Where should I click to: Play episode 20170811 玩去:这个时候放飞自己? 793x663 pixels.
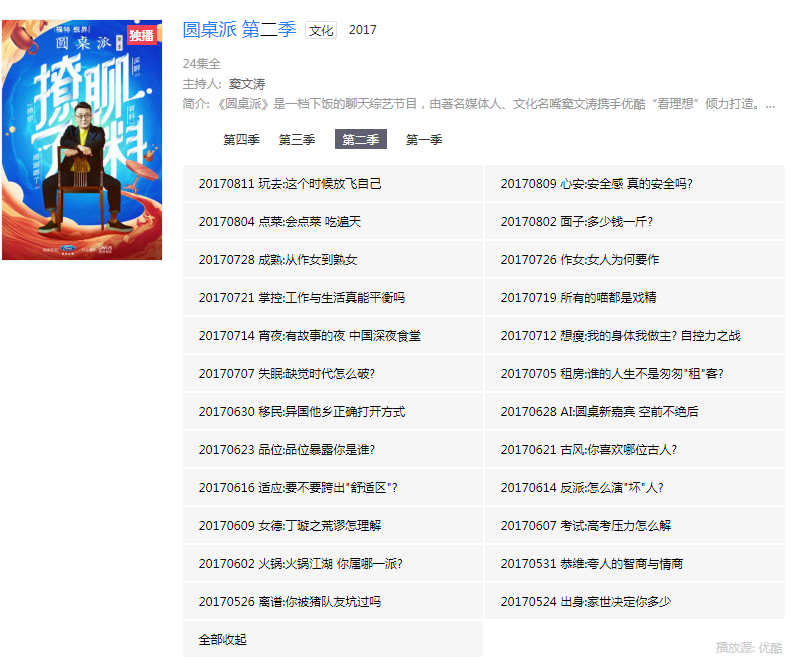pos(333,184)
